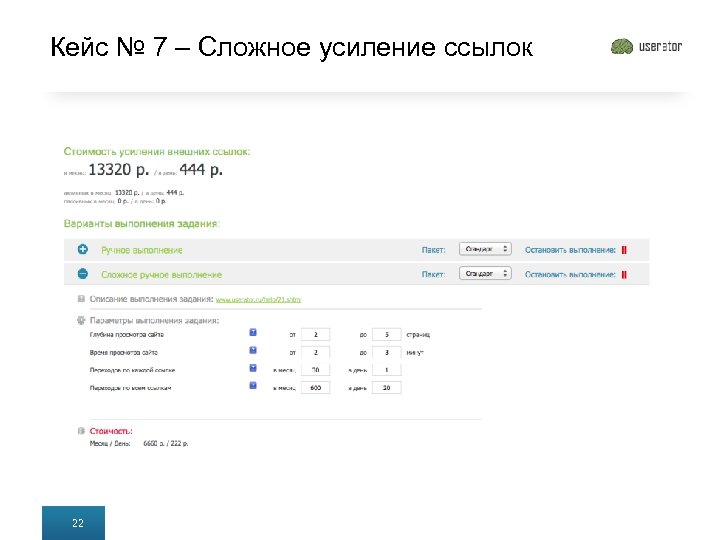Click the userator brain logo
The width and height of the screenshot is (720, 540).
[622, 46]
